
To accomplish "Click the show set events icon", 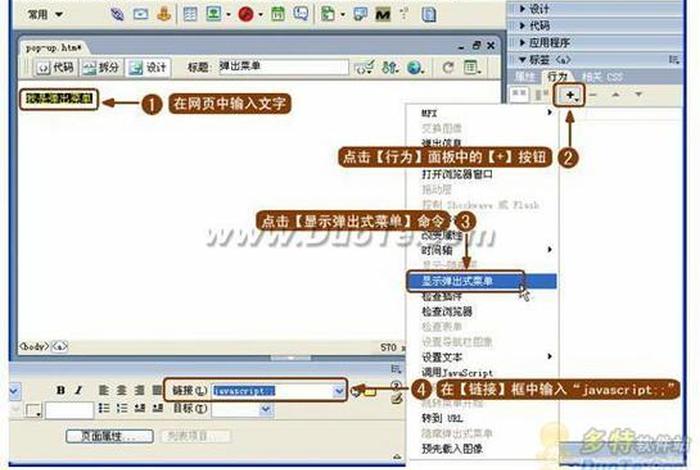I will (x=519, y=94).
